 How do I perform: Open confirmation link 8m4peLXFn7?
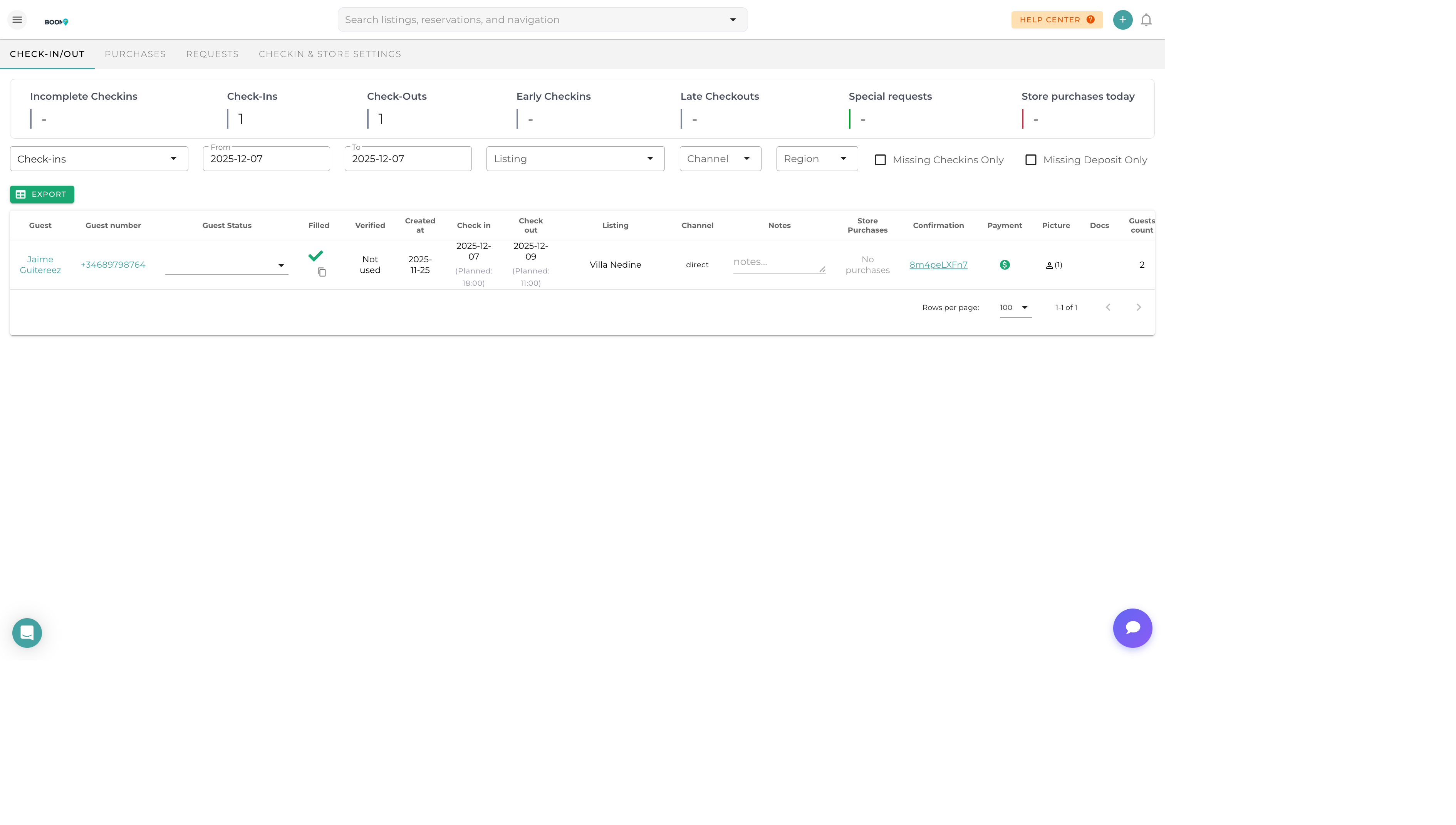(938, 265)
